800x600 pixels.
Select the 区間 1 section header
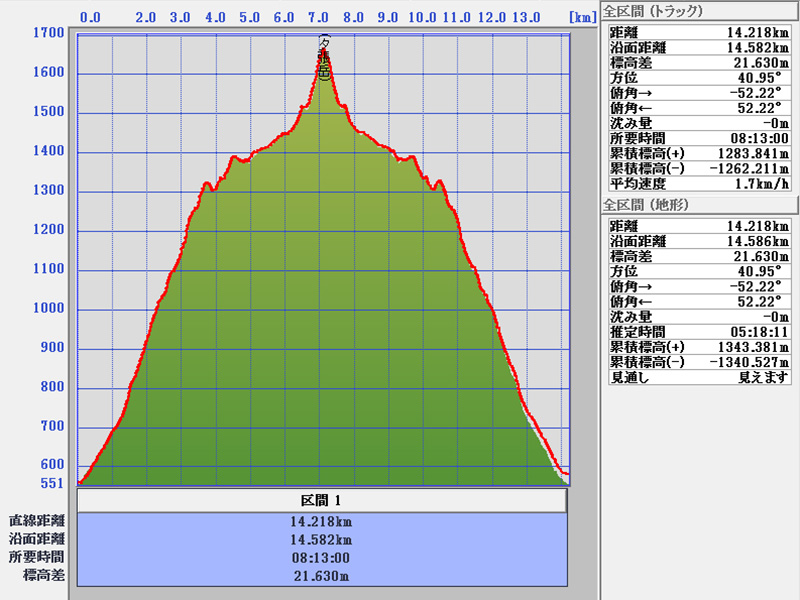321,500
